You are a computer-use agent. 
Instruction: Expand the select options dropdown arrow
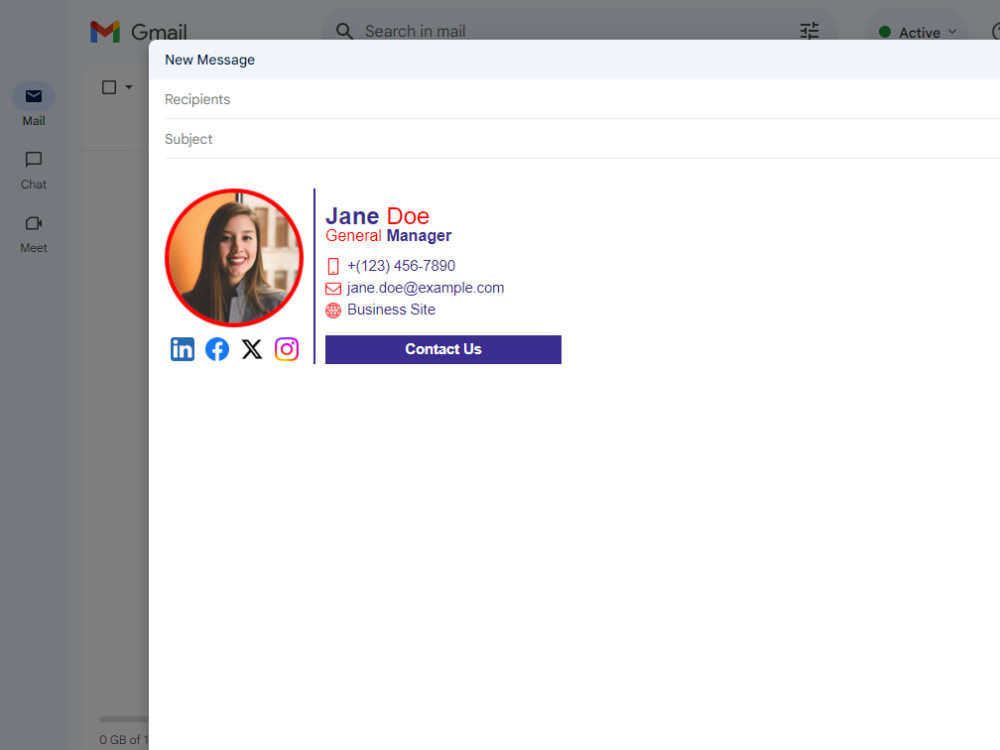pos(129,87)
